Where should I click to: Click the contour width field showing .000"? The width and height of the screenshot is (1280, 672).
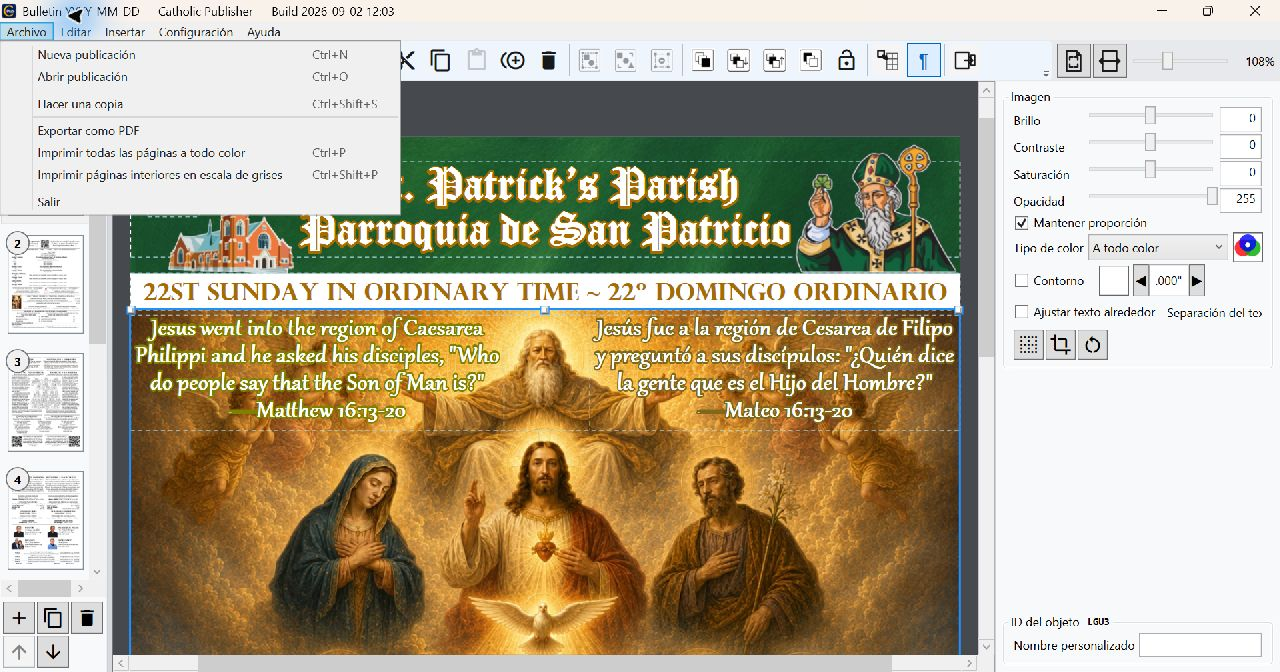[x=1168, y=281]
